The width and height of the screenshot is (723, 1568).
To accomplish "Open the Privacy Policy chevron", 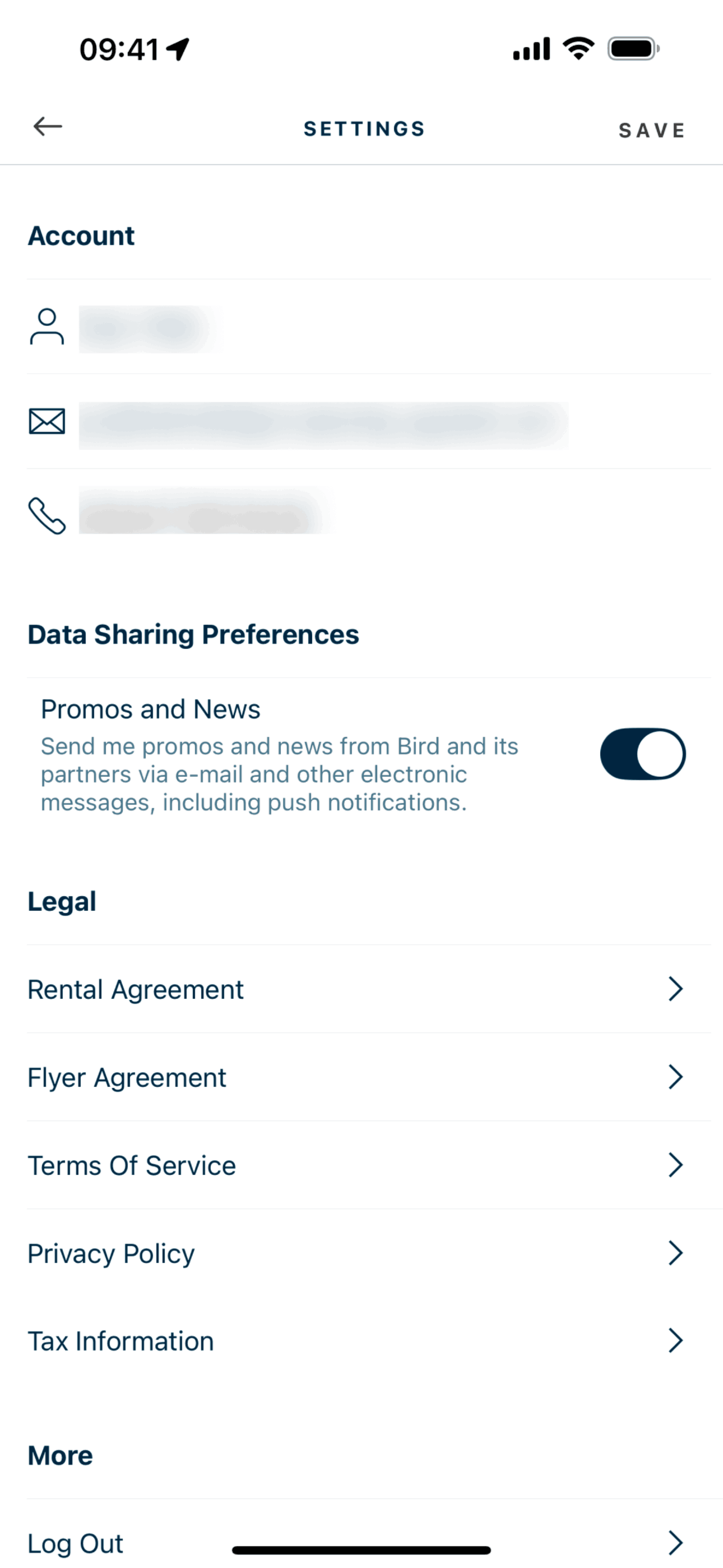I will [x=675, y=1253].
